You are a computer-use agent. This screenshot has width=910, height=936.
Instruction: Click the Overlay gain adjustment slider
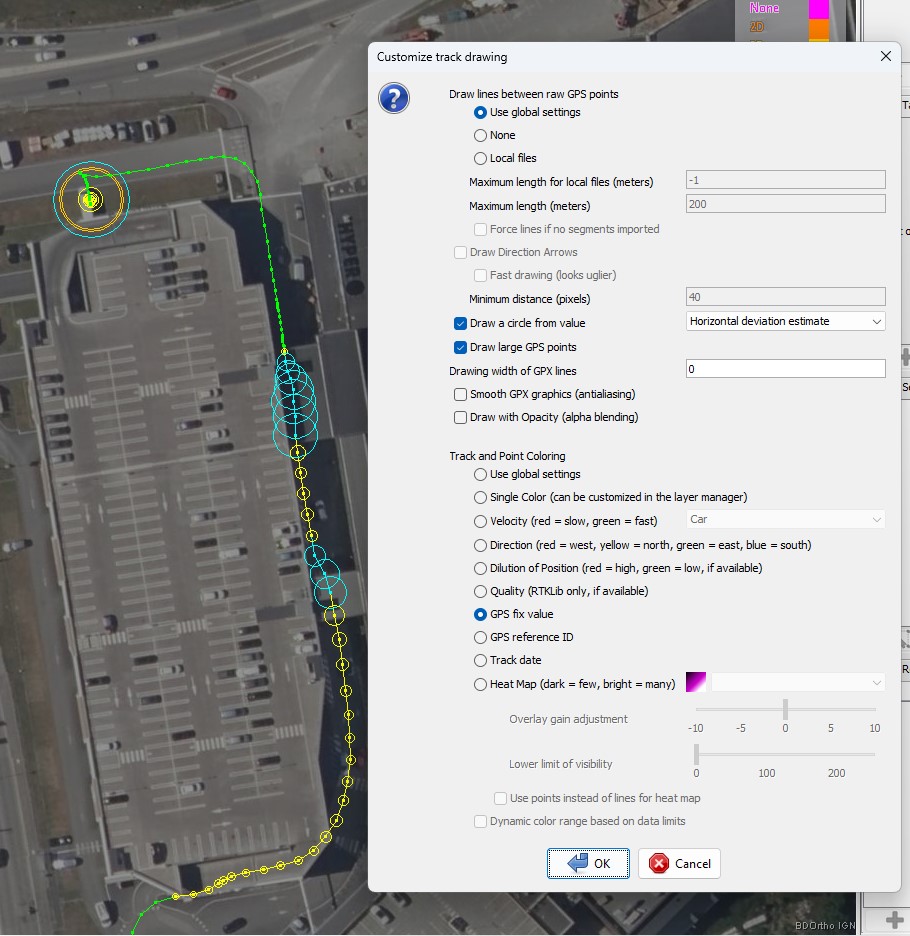click(x=785, y=709)
